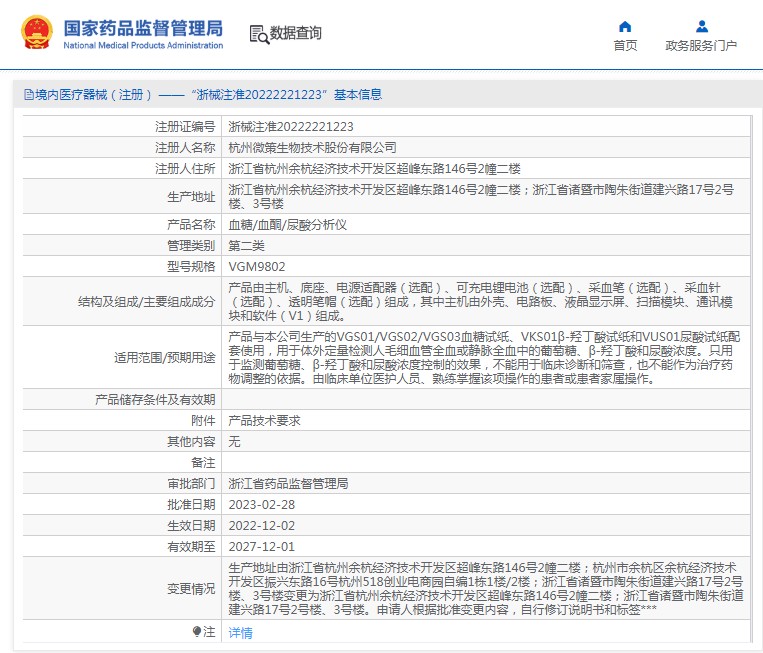Open the 详情 link in the notes row
The image size is (763, 653).
click(240, 632)
